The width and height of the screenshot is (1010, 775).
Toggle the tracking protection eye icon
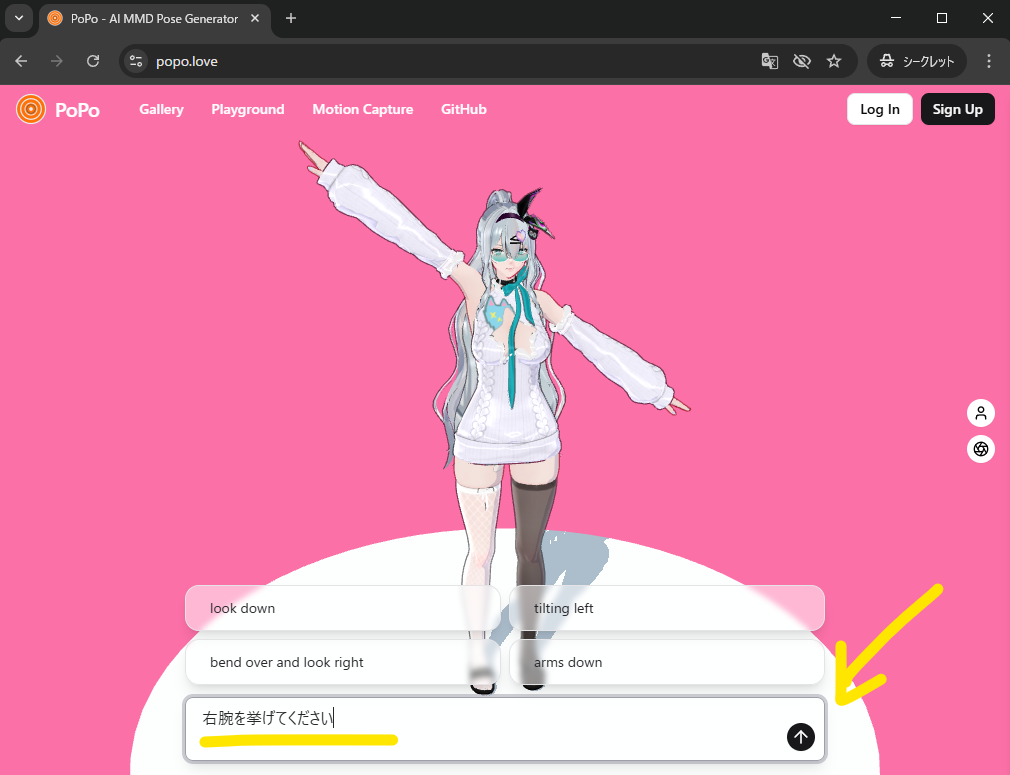point(801,61)
